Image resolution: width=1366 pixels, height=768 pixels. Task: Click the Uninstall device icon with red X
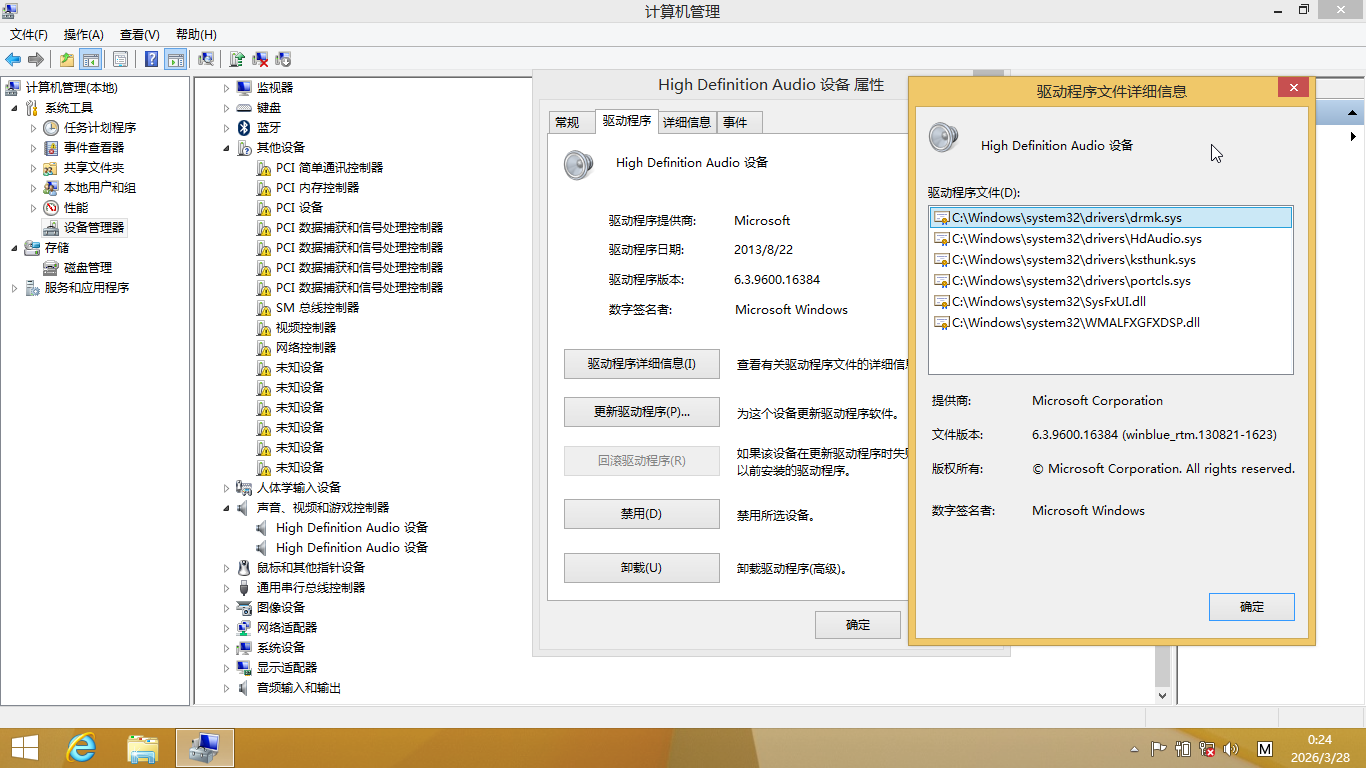(x=260, y=59)
